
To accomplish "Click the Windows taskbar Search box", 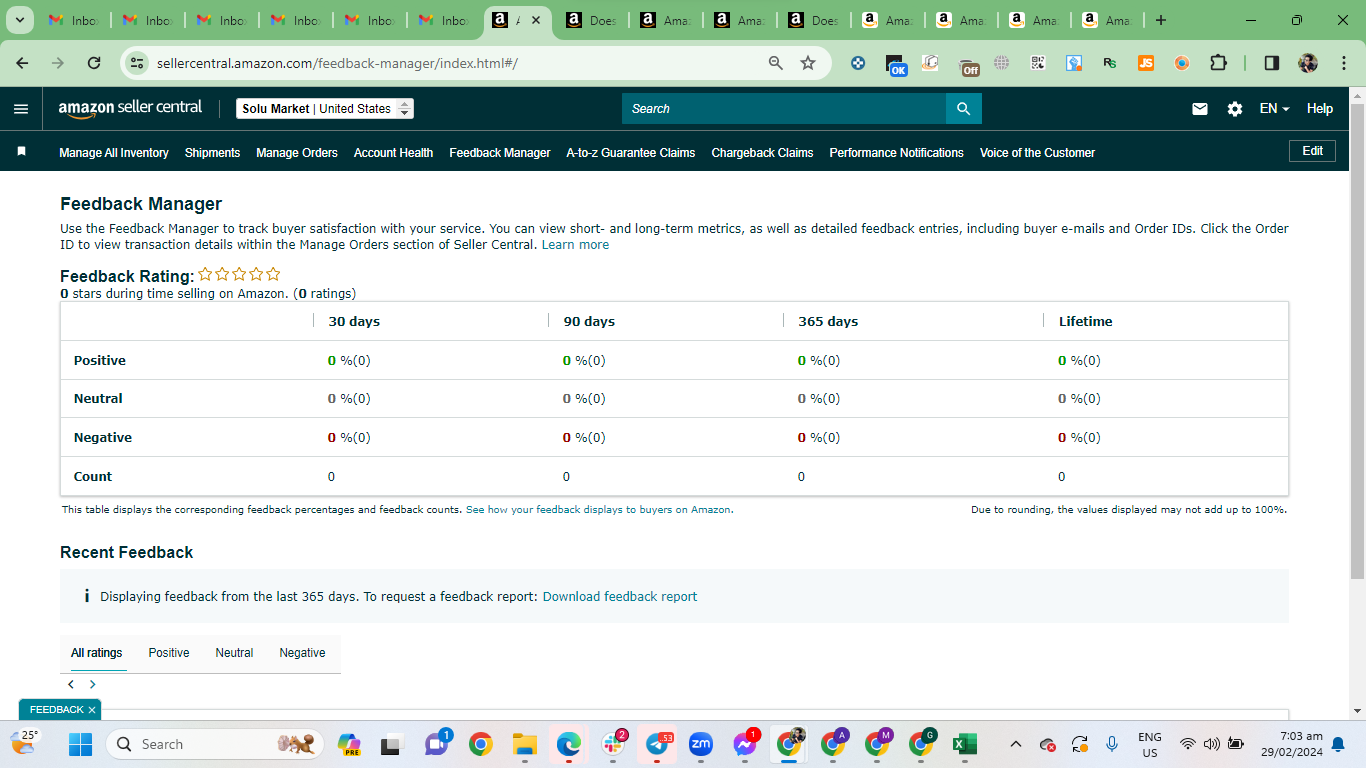I will [x=213, y=744].
